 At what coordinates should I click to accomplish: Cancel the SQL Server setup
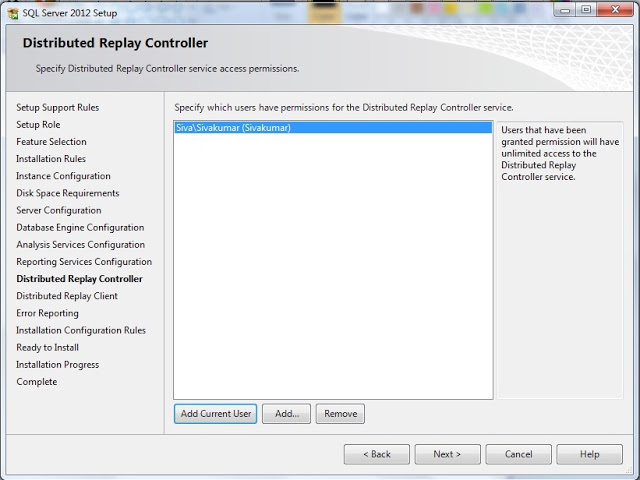(518, 454)
